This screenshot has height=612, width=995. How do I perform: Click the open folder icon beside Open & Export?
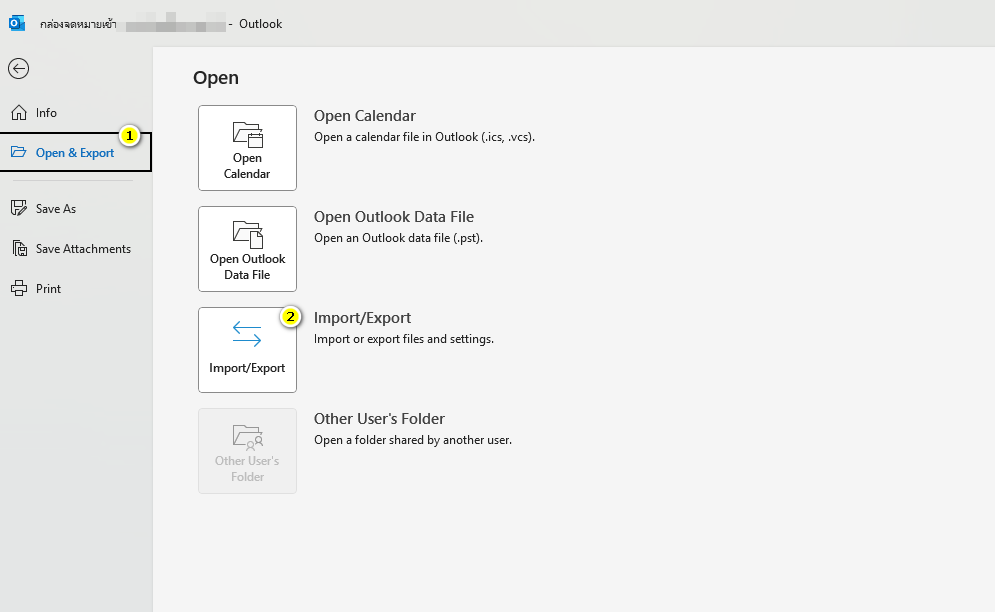(18, 153)
